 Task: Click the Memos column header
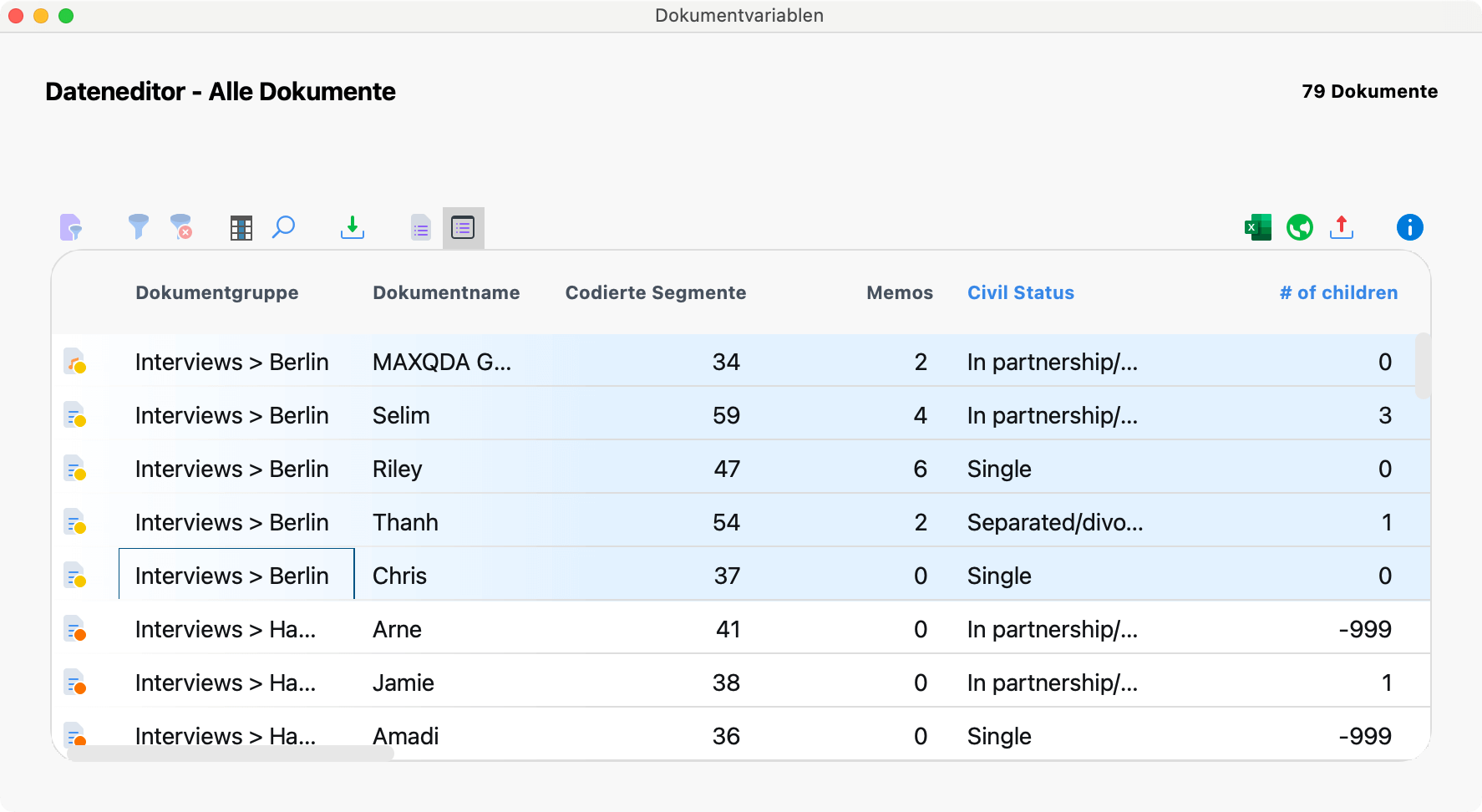[899, 293]
